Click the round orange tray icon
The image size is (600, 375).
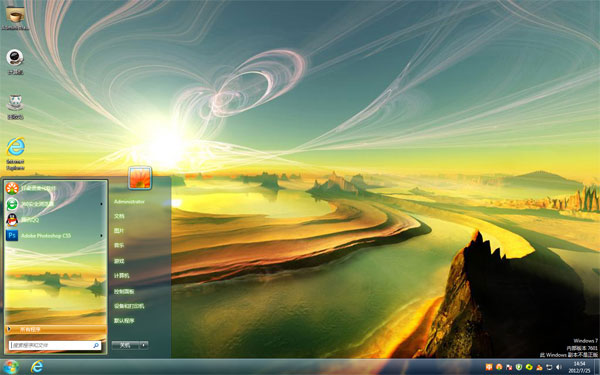point(499,367)
